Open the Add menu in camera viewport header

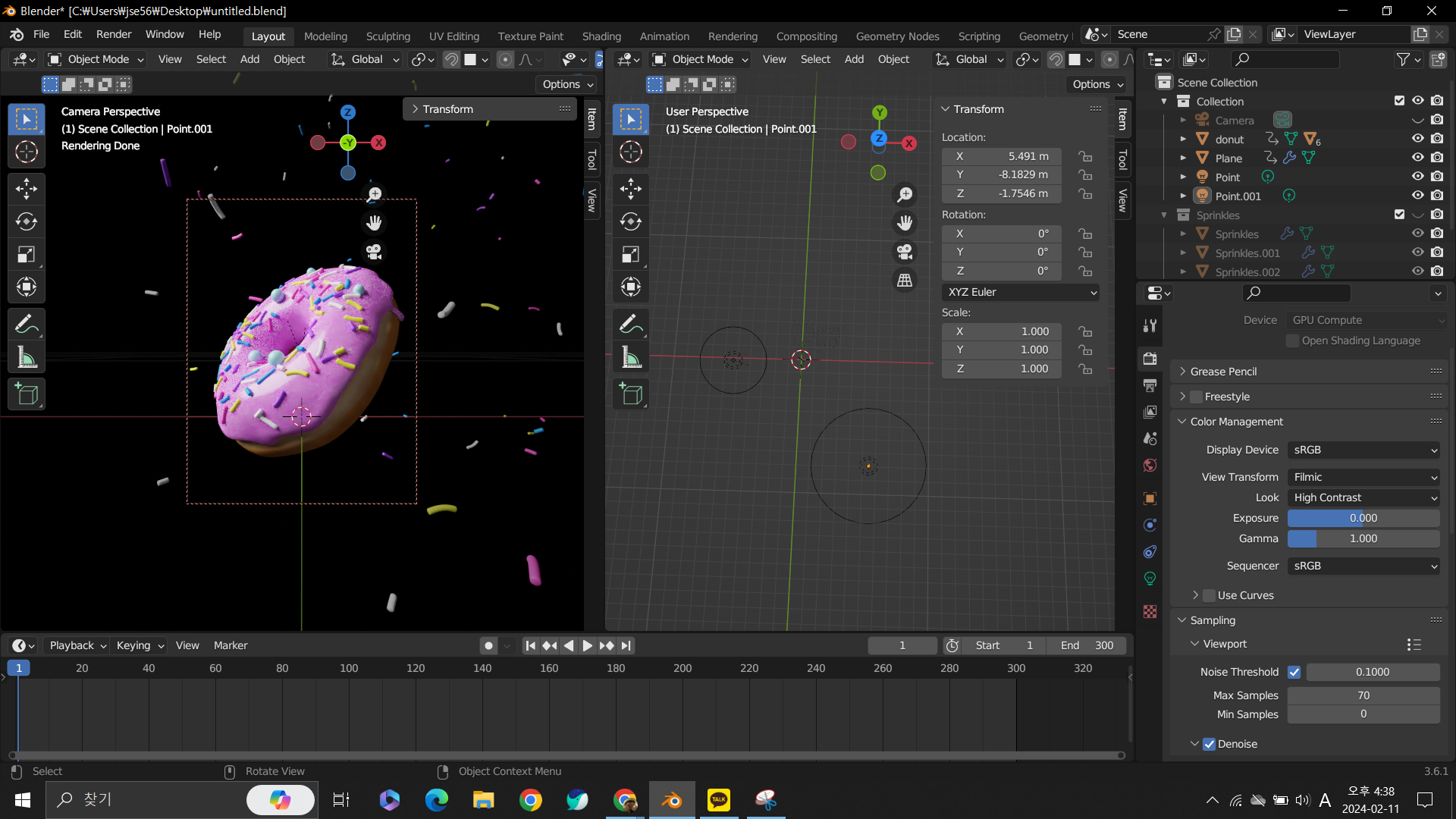pyautogui.click(x=249, y=59)
